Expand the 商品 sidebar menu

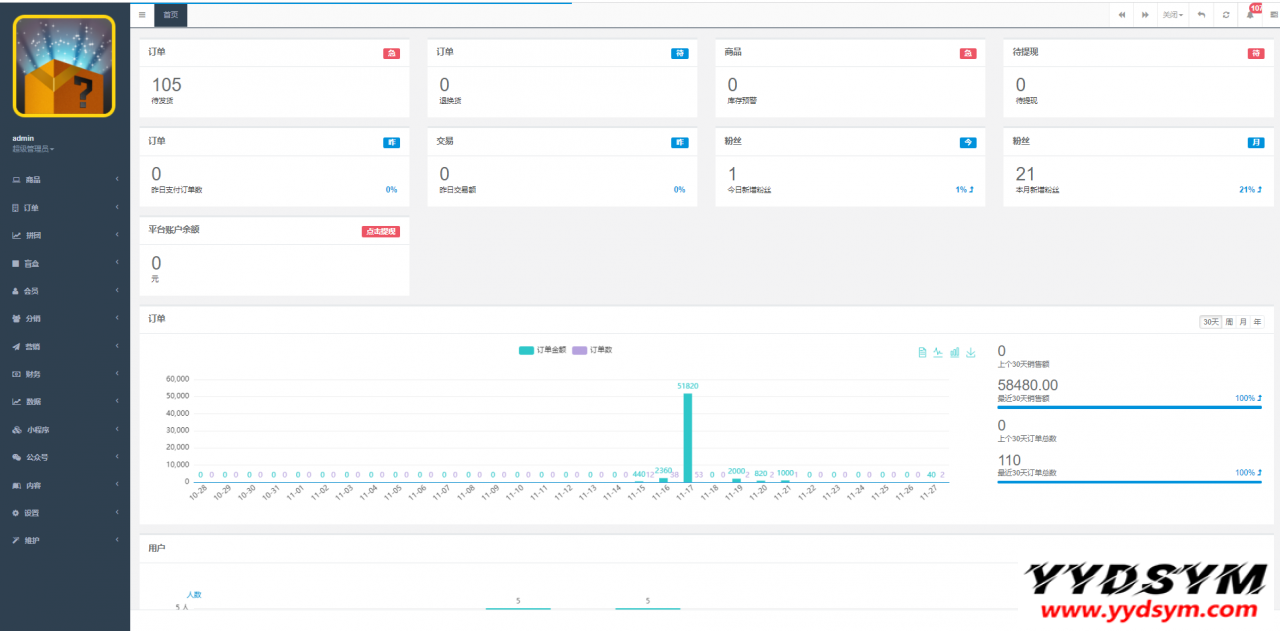point(65,180)
